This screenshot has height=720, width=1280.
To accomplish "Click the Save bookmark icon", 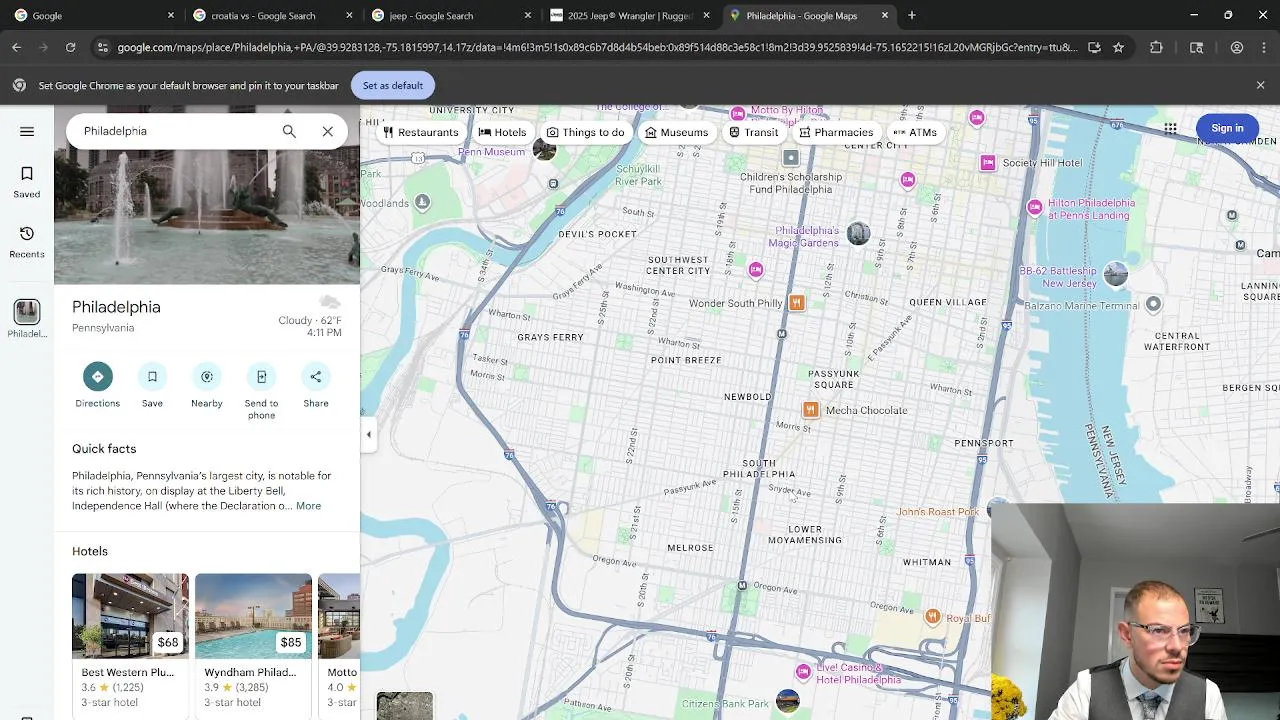I will pyautogui.click(x=152, y=376).
